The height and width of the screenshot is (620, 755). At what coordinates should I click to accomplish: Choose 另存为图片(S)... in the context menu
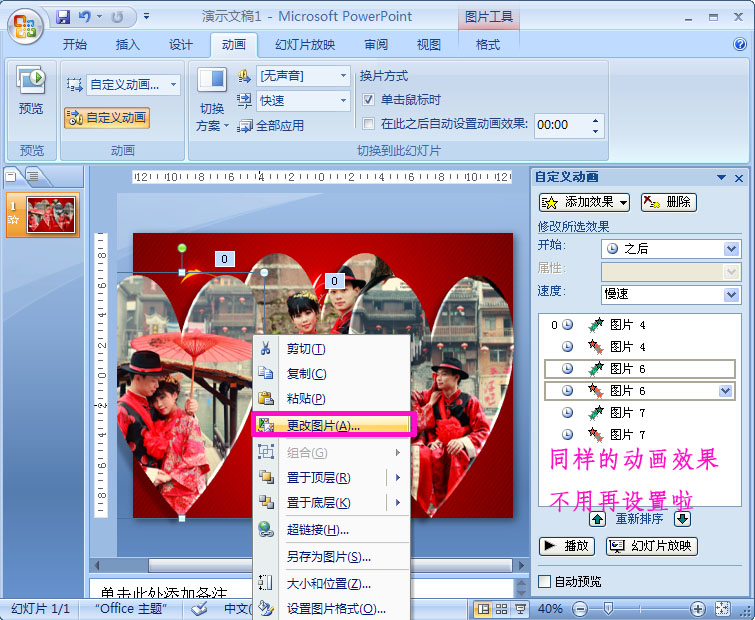tap(329, 557)
